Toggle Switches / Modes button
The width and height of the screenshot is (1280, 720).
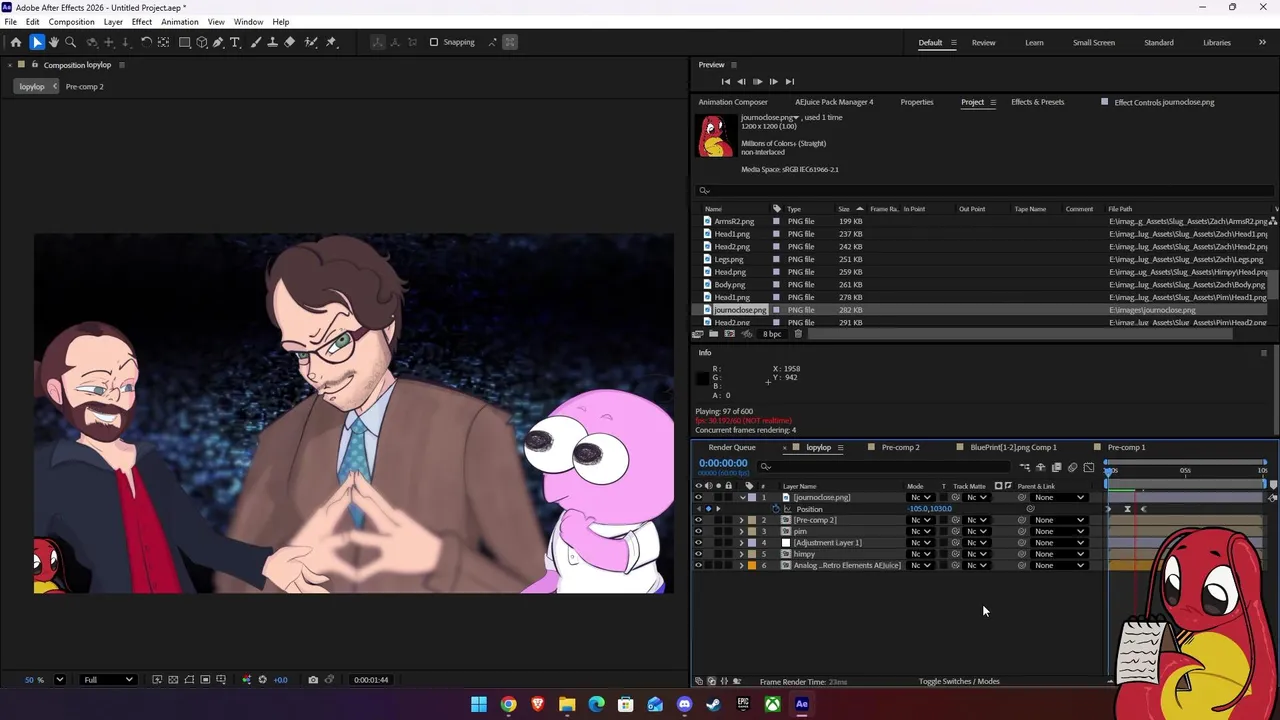pyautogui.click(x=959, y=681)
